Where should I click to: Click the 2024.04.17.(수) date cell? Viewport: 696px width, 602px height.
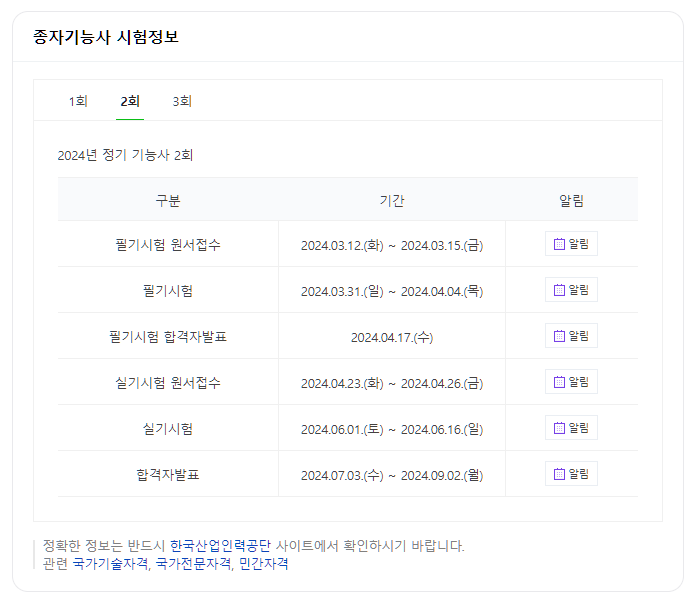(392, 337)
